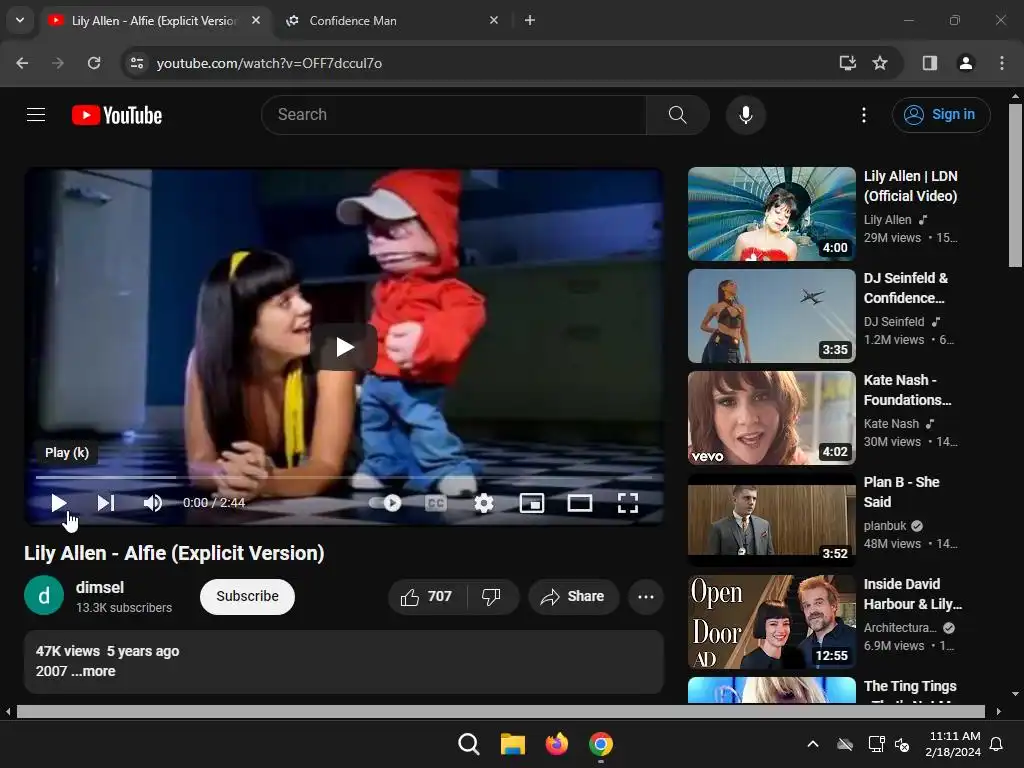Open a new browser tab
The width and height of the screenshot is (1024, 768).
click(x=530, y=20)
